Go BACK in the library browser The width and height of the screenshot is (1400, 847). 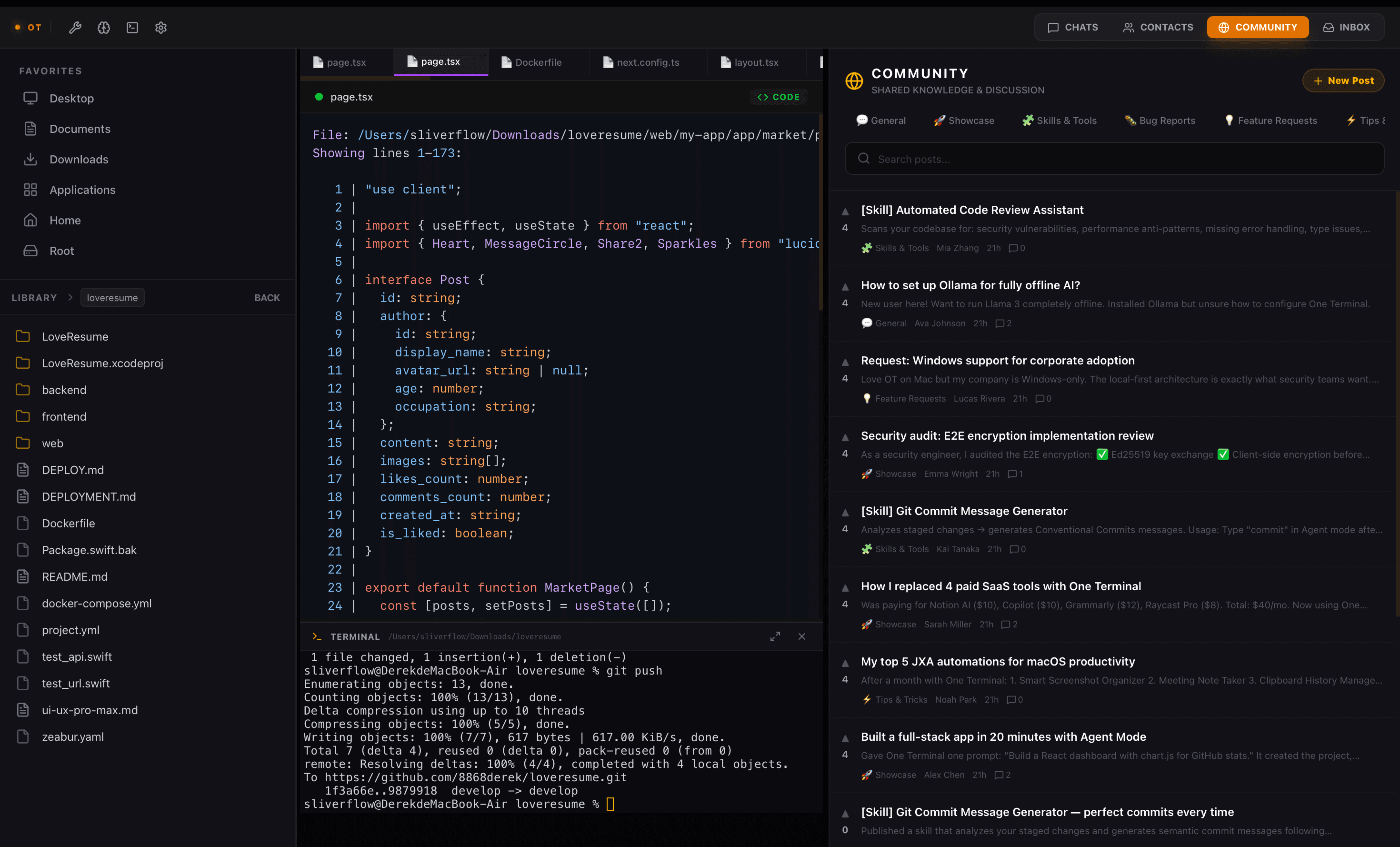(x=267, y=297)
